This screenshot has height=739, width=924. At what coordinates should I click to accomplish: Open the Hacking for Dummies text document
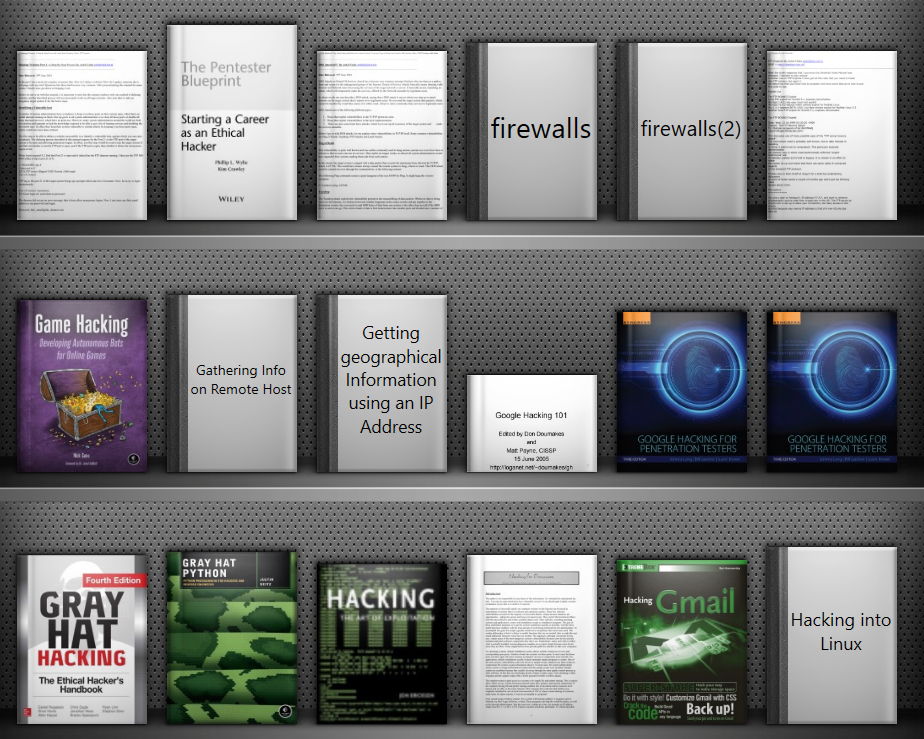532,639
